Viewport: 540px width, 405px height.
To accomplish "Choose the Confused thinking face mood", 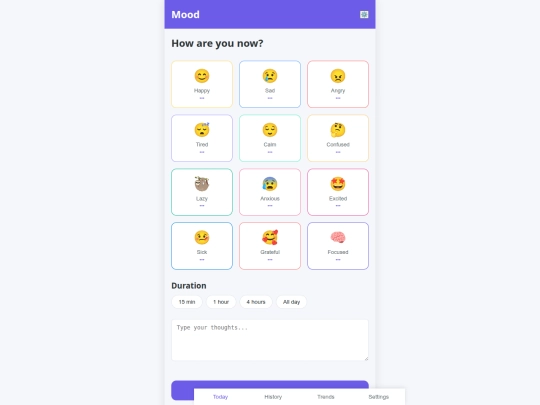I will [338, 138].
